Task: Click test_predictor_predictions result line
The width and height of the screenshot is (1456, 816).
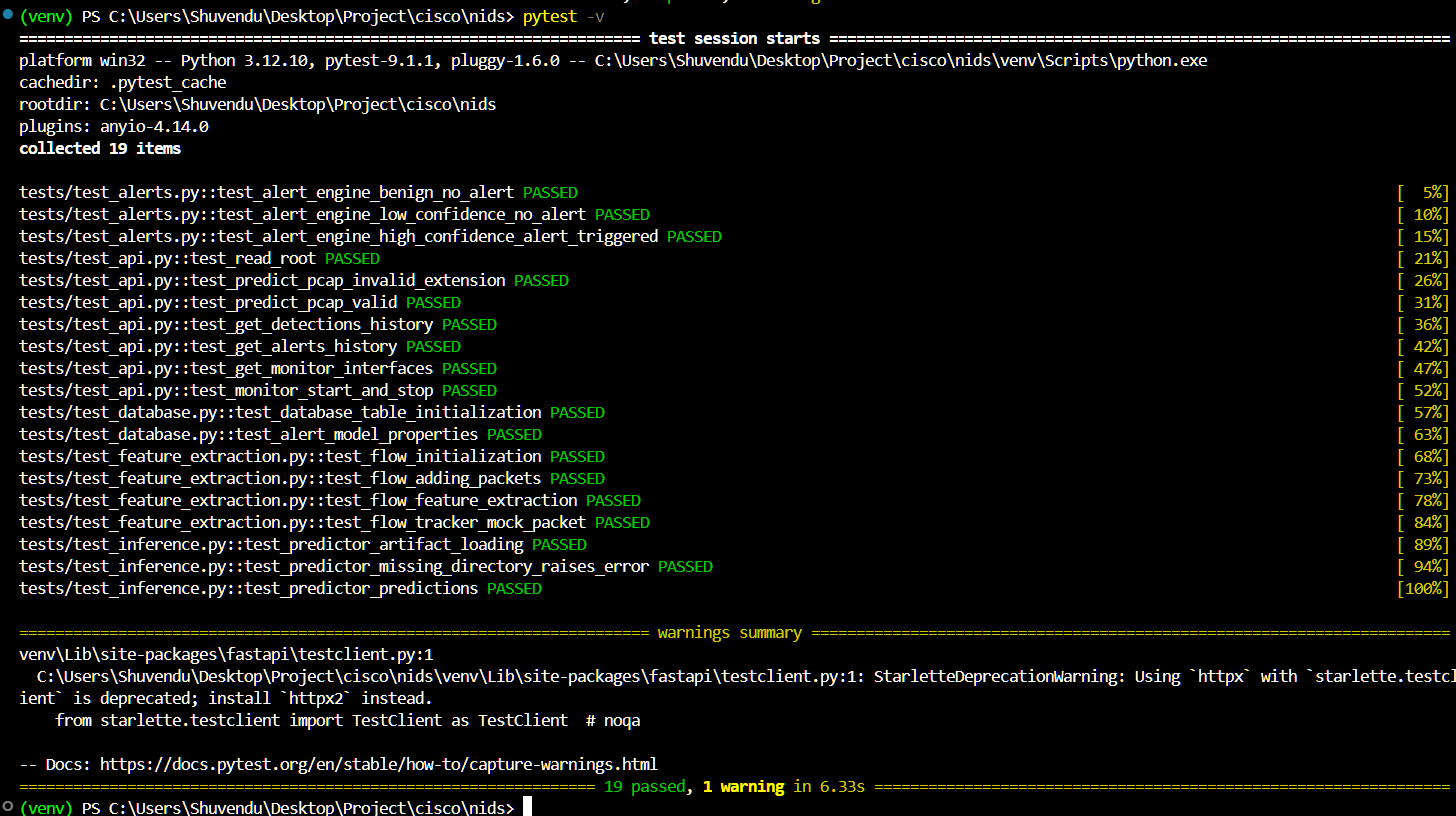Action: click(280, 589)
